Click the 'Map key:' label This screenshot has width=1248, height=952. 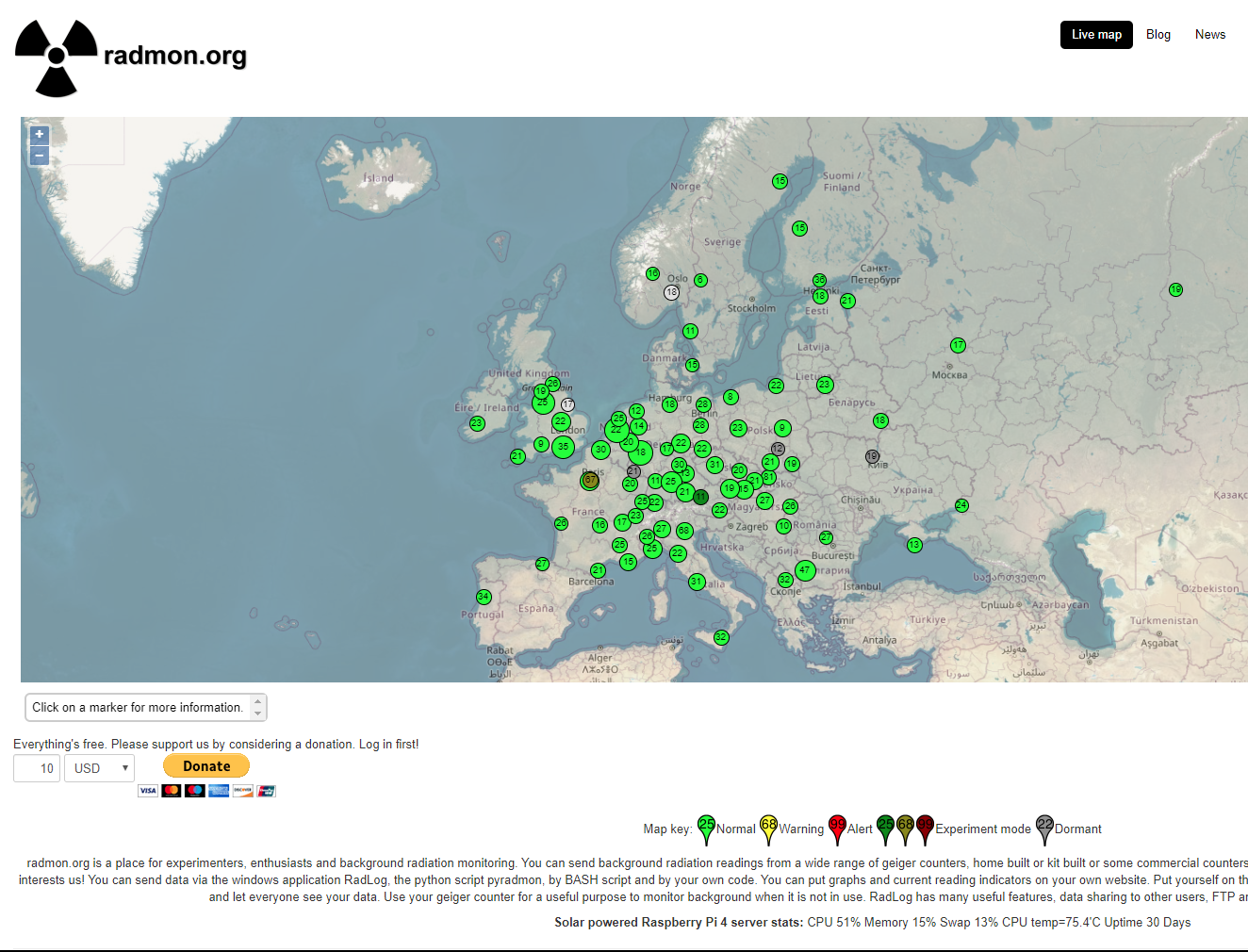(x=667, y=829)
